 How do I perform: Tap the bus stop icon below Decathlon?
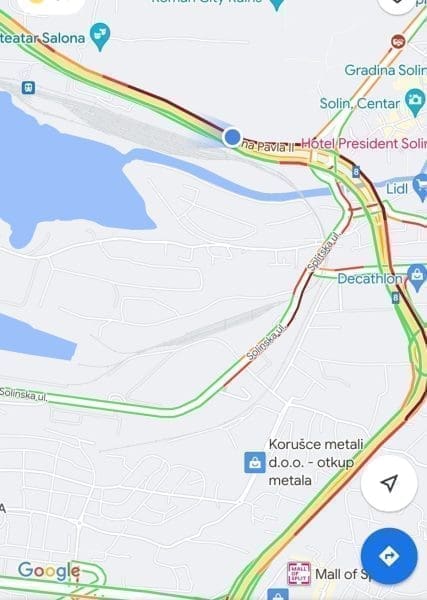click(396, 298)
